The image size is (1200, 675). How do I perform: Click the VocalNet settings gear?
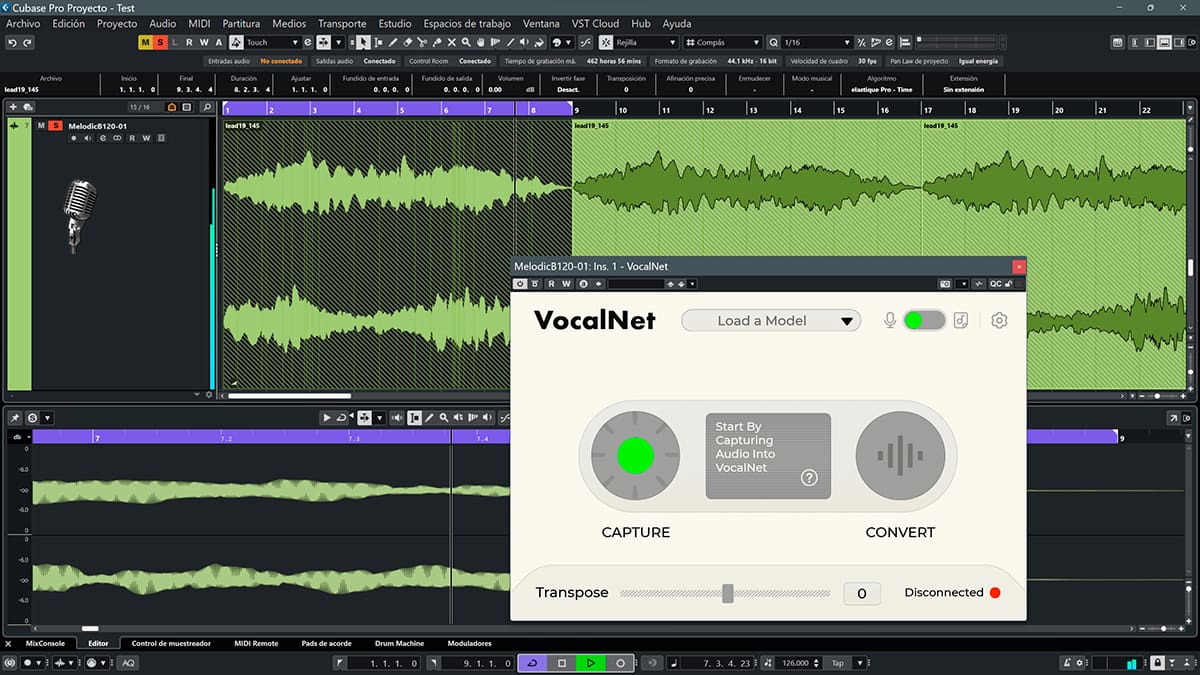tap(999, 321)
